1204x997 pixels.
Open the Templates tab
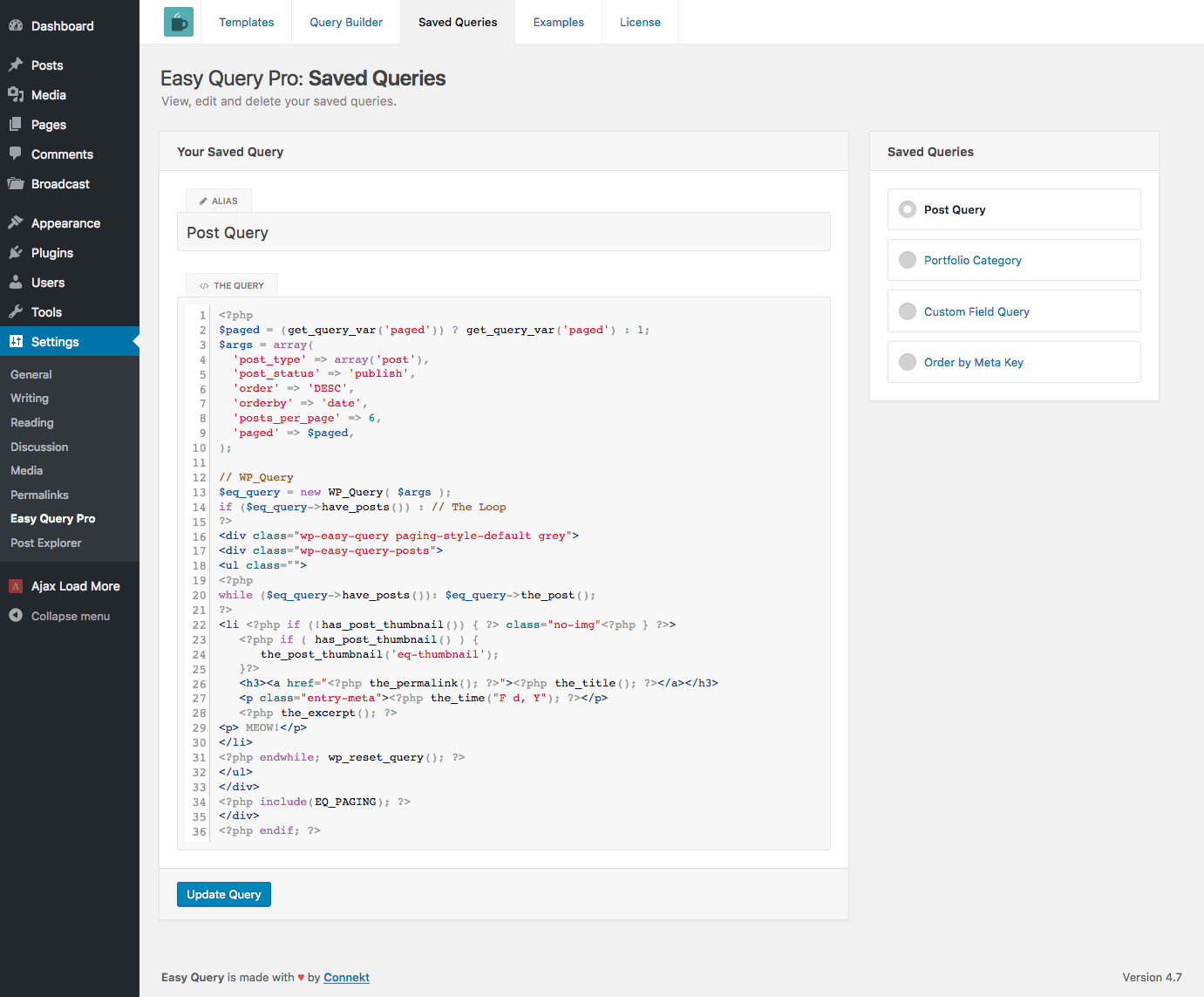point(247,22)
